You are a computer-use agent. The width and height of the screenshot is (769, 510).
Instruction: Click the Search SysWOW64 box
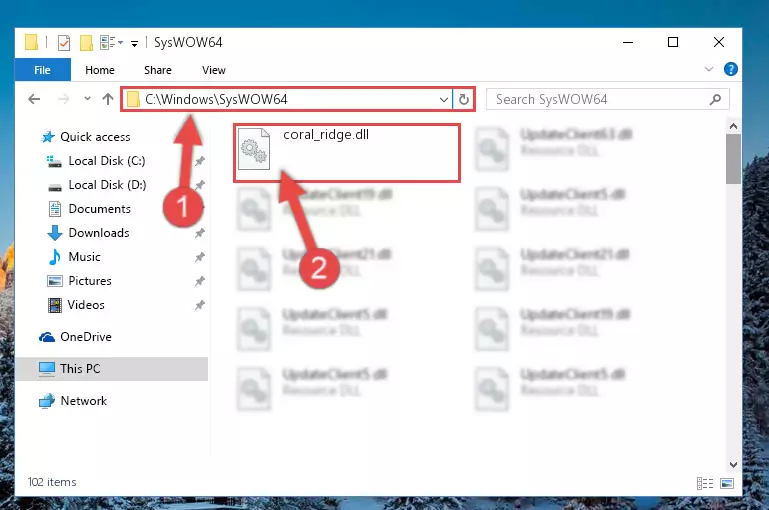pyautogui.click(x=607, y=100)
